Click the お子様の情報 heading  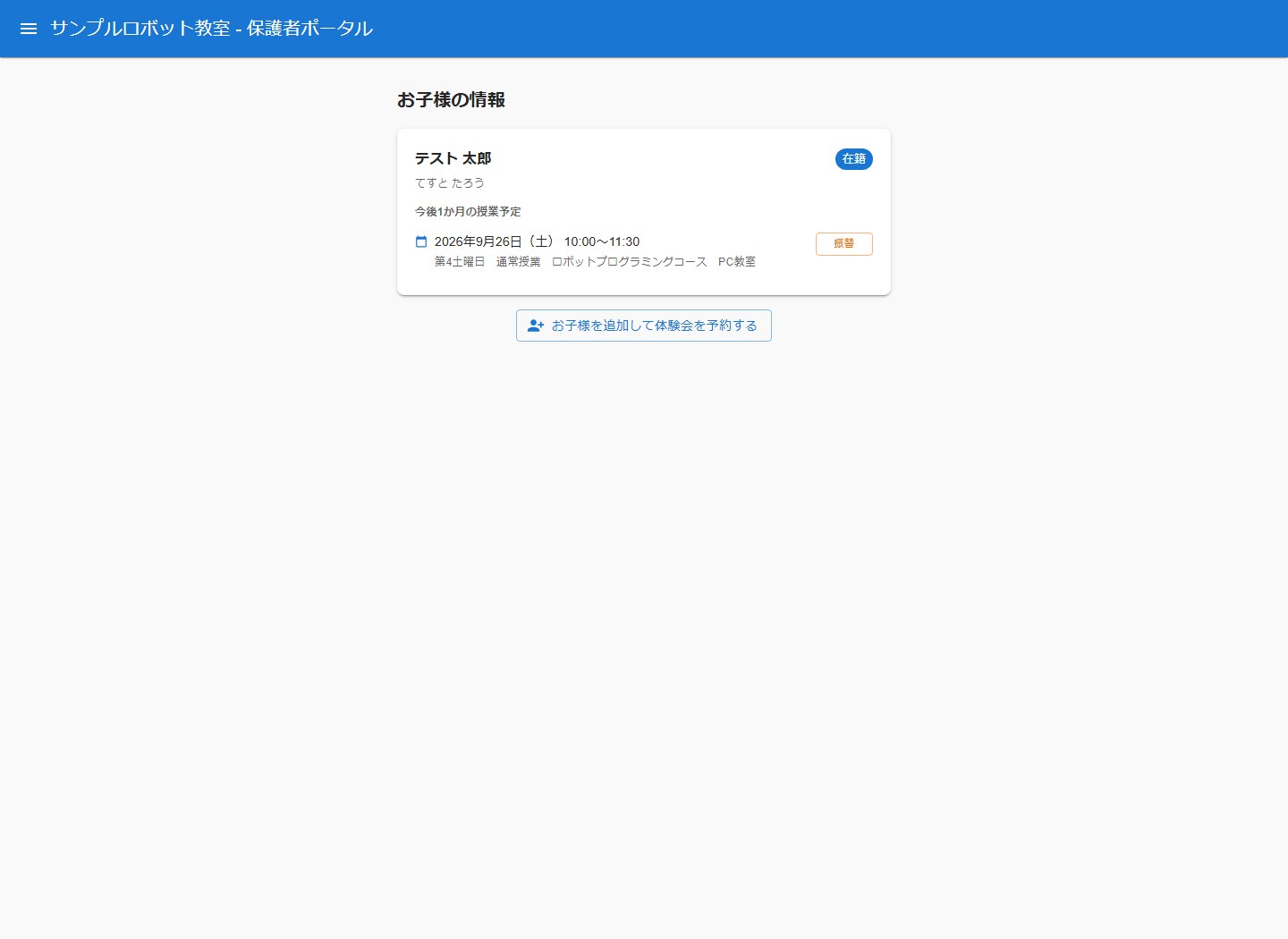click(x=451, y=100)
